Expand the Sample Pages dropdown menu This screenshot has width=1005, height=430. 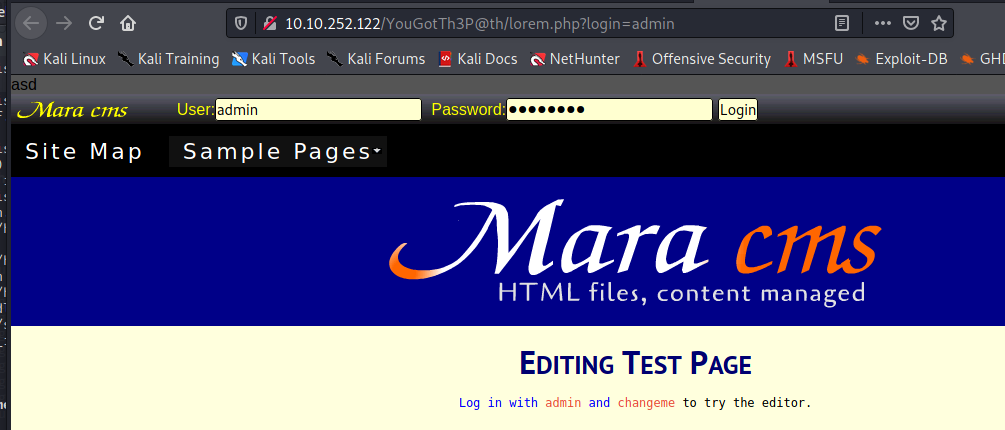tap(278, 152)
